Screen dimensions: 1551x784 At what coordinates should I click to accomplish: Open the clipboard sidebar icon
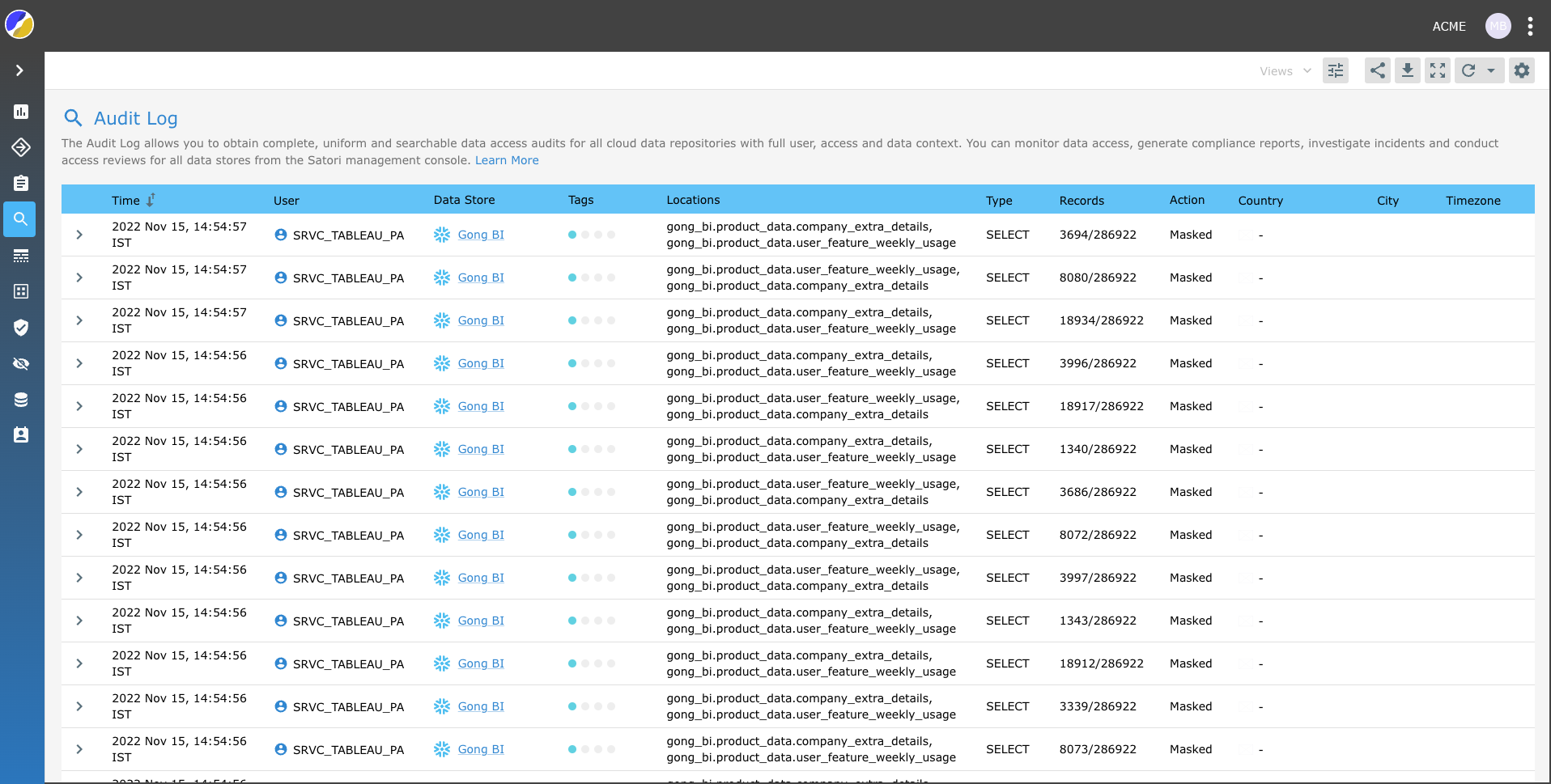pos(21,184)
